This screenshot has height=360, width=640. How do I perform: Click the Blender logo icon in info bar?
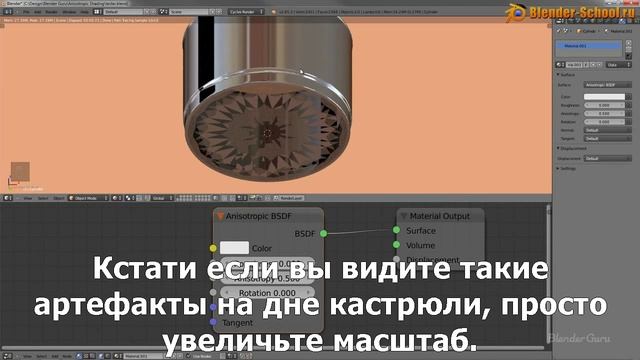click(273, 12)
